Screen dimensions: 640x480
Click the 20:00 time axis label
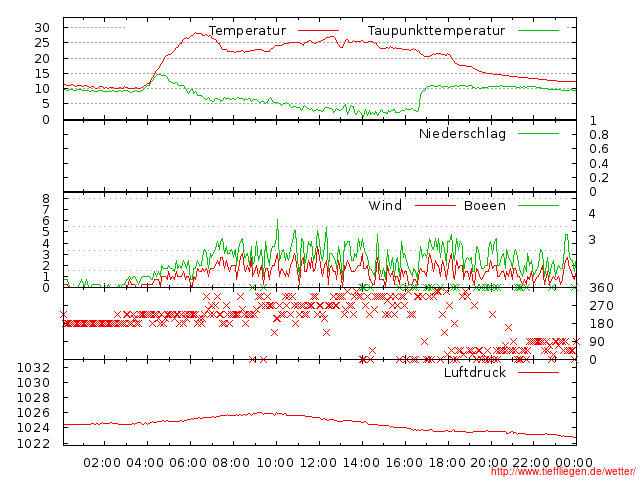[489, 463]
